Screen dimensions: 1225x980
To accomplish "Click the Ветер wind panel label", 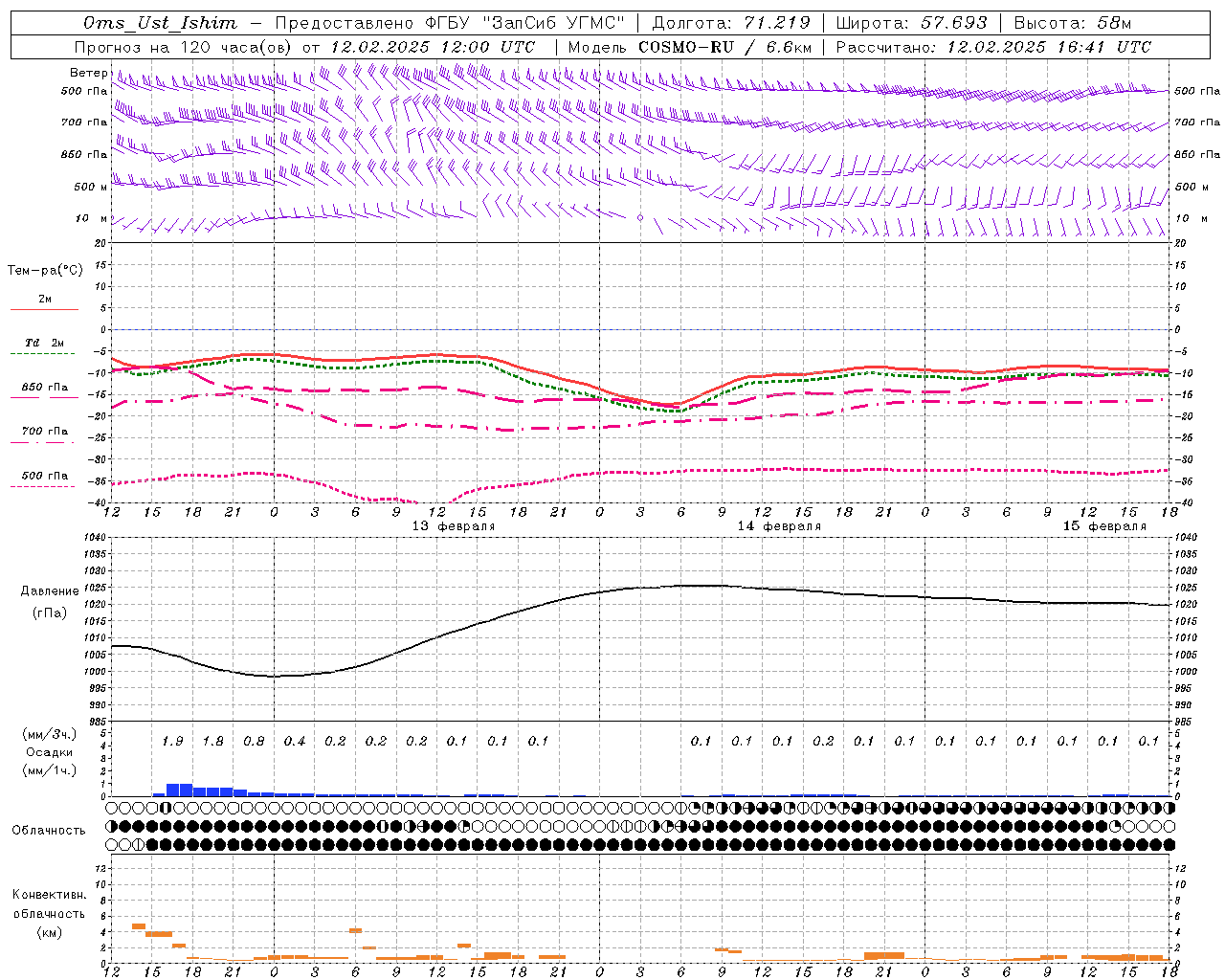I will pos(88,73).
